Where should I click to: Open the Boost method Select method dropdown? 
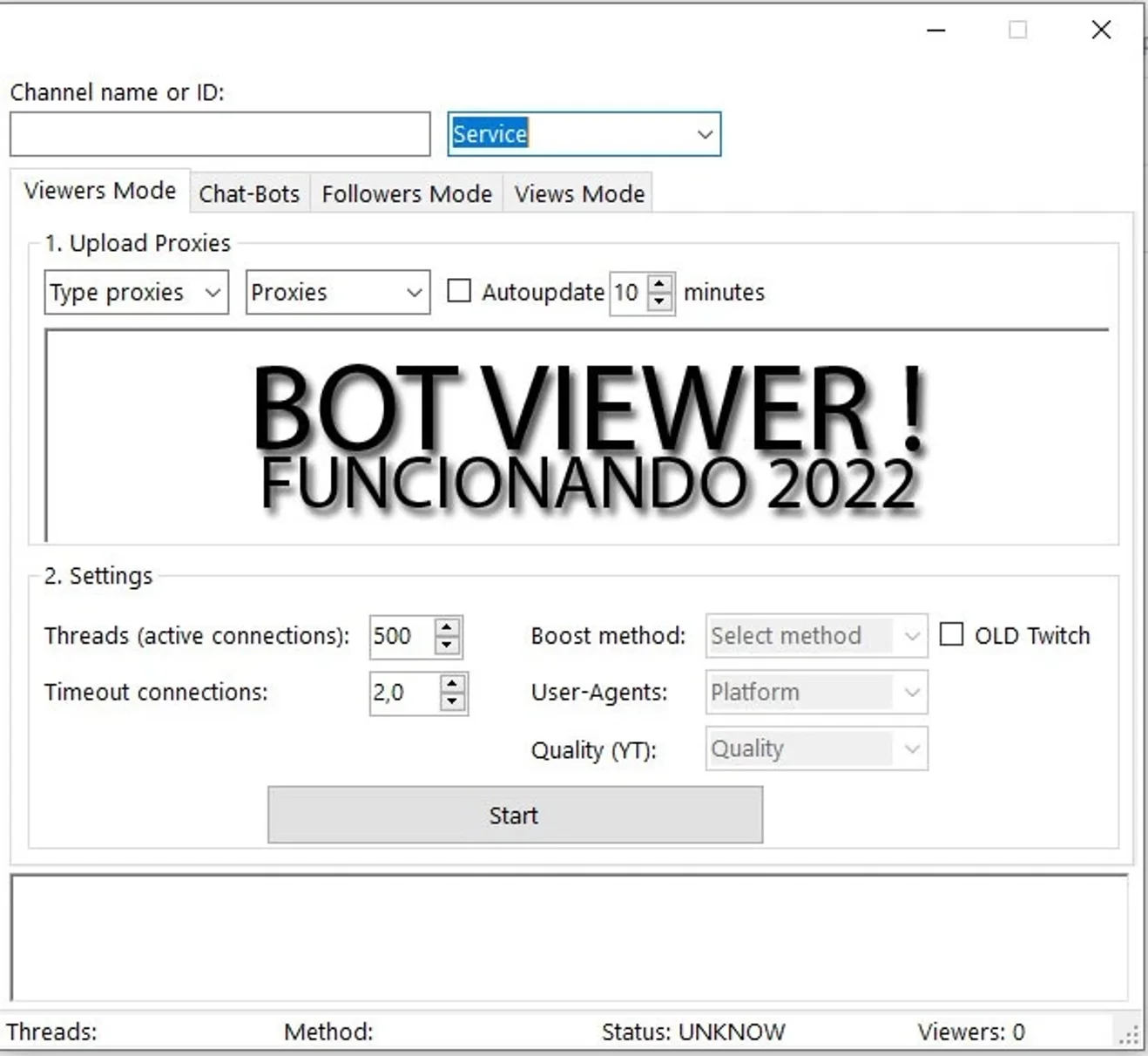[816, 636]
